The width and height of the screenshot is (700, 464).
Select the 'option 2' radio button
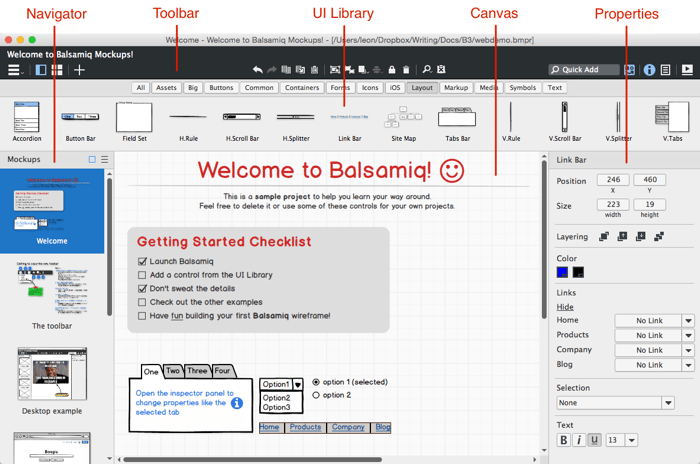coord(317,395)
